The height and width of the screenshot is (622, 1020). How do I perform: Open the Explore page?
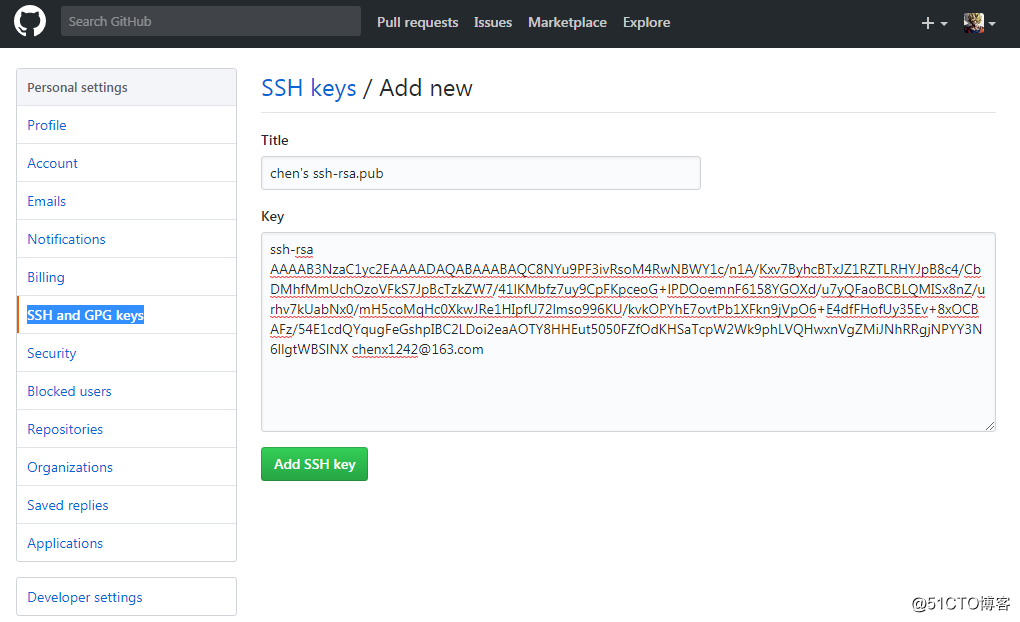[646, 22]
